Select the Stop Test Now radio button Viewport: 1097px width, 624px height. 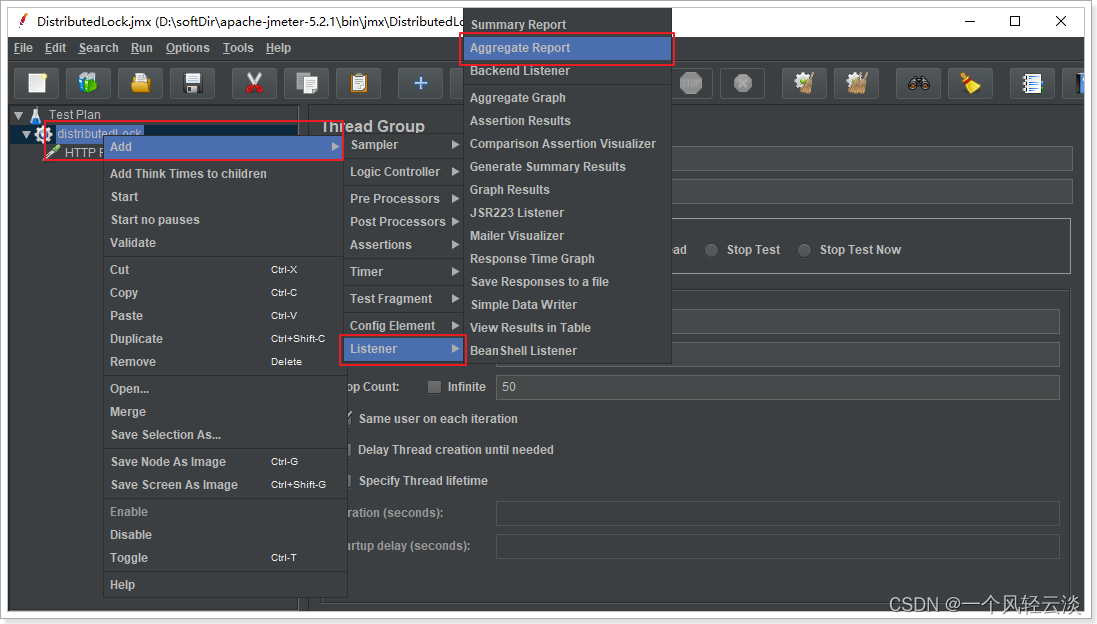point(805,250)
